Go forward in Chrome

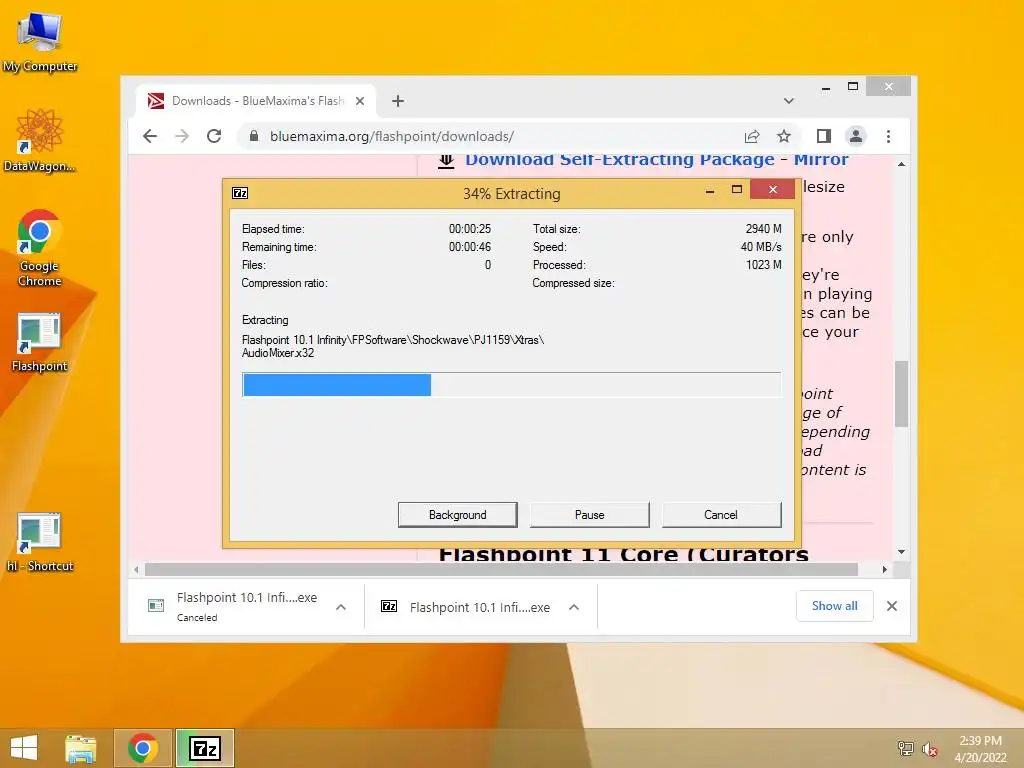click(x=182, y=136)
